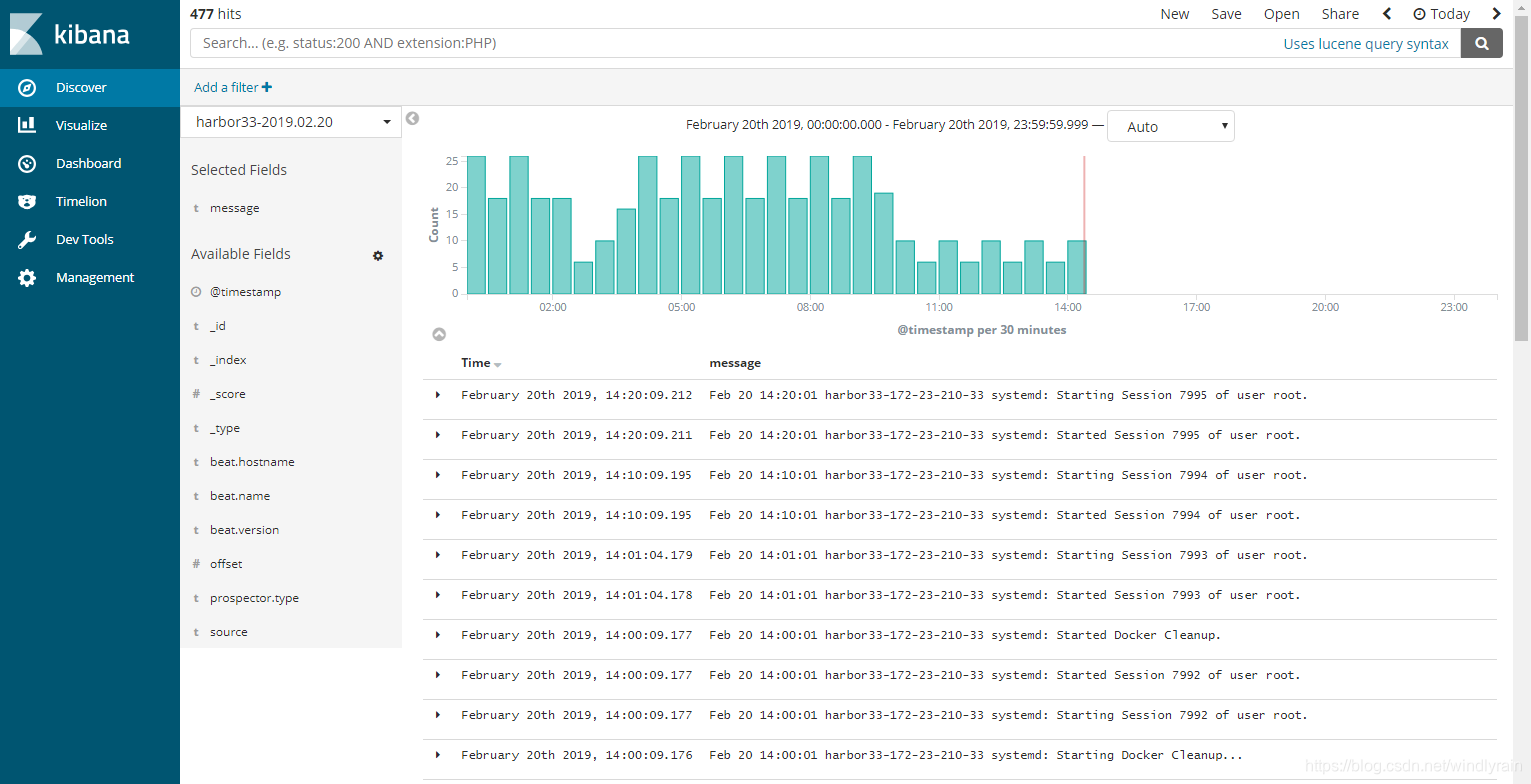Click histogram bar at 02:00
The height and width of the screenshot is (784, 1531).
(x=562, y=246)
